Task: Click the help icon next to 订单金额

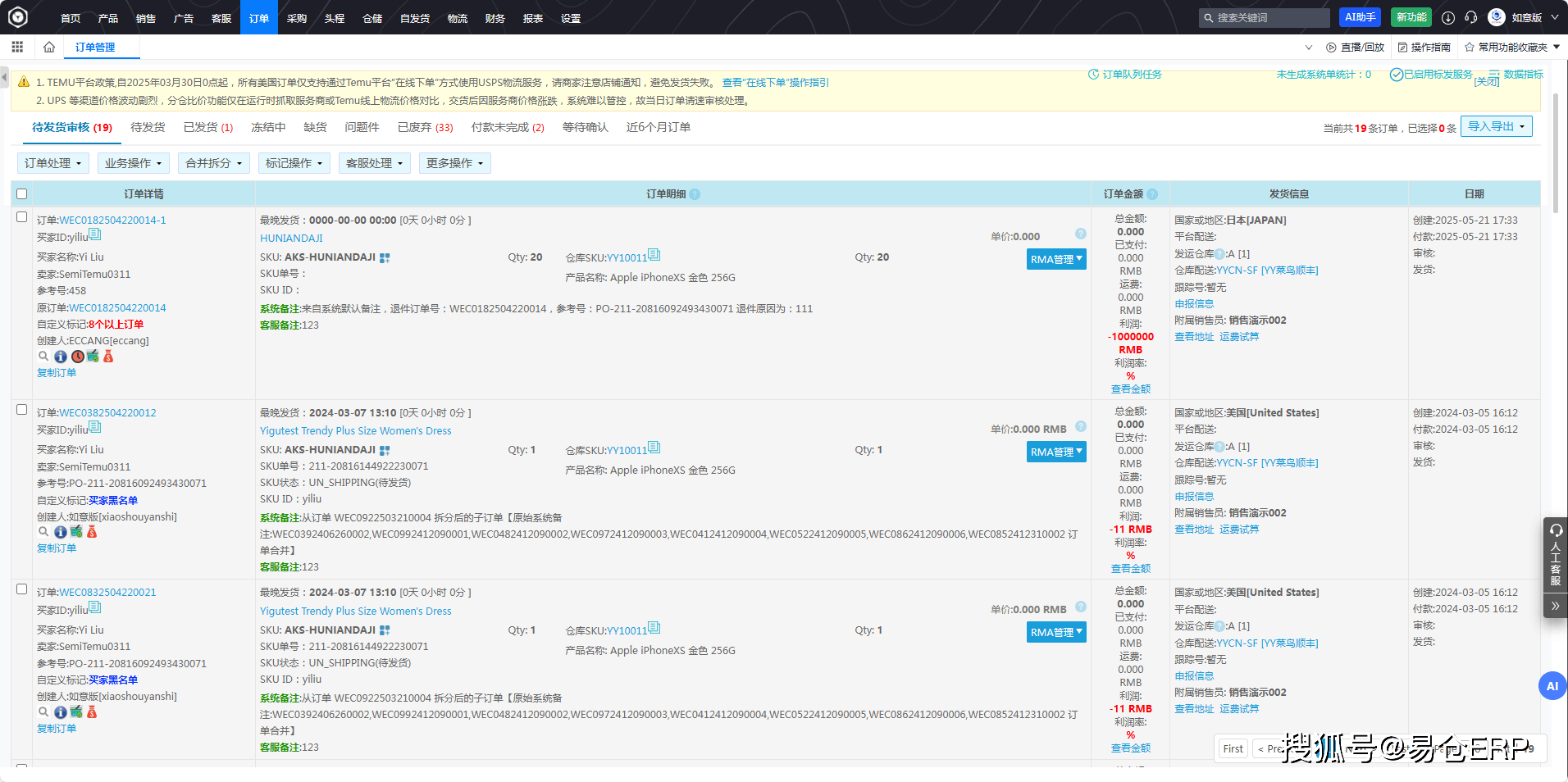Action: point(1152,194)
